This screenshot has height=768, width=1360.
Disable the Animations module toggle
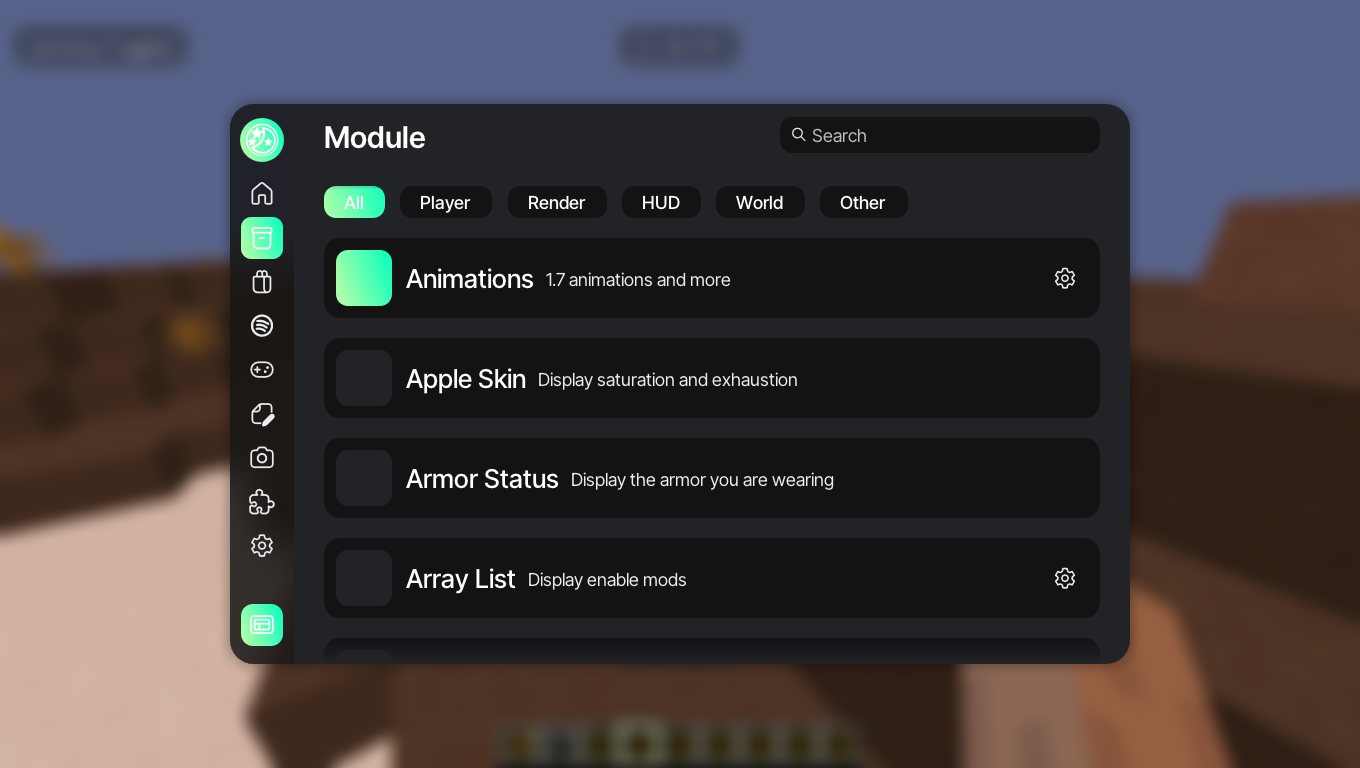tap(364, 278)
